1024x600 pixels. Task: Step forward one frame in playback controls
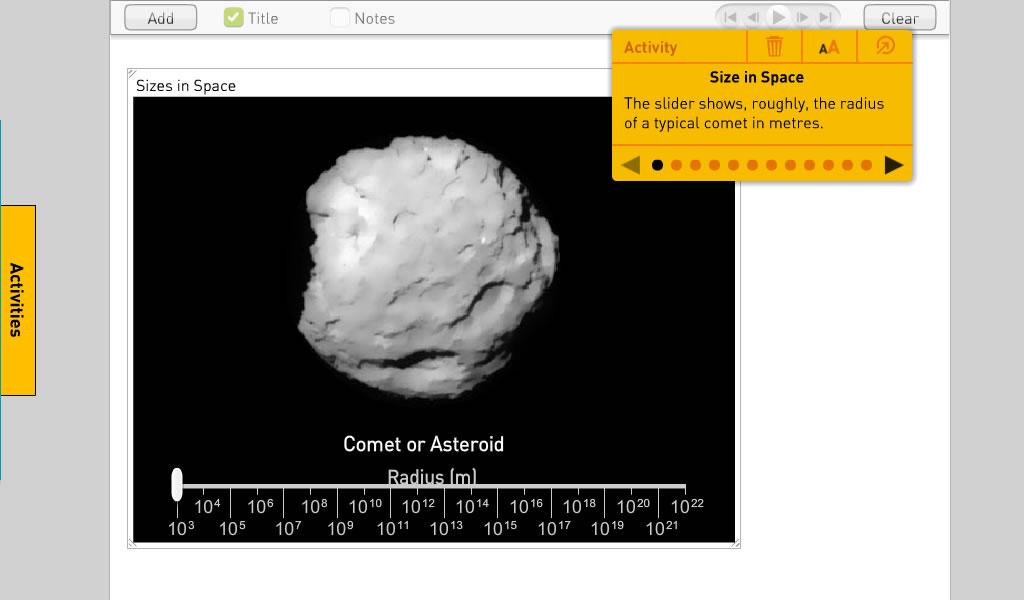(x=803, y=17)
